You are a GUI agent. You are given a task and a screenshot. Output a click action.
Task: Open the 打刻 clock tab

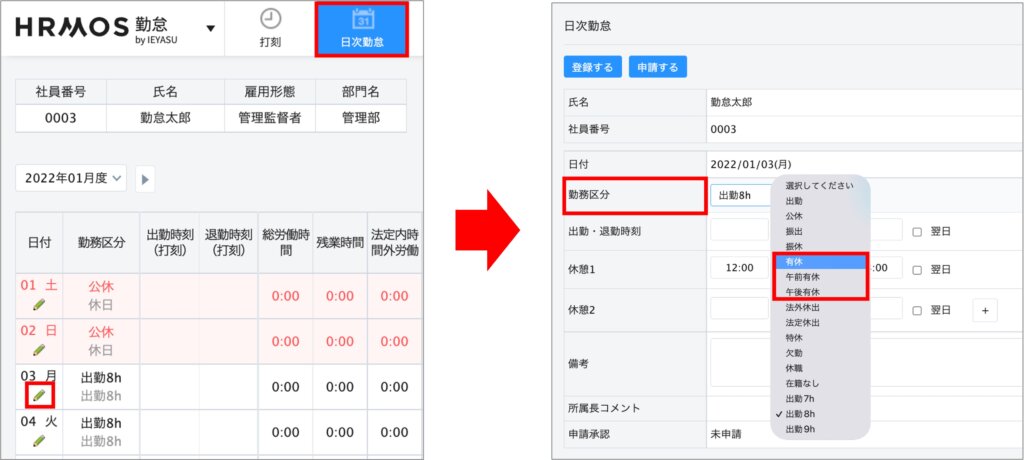[270, 29]
